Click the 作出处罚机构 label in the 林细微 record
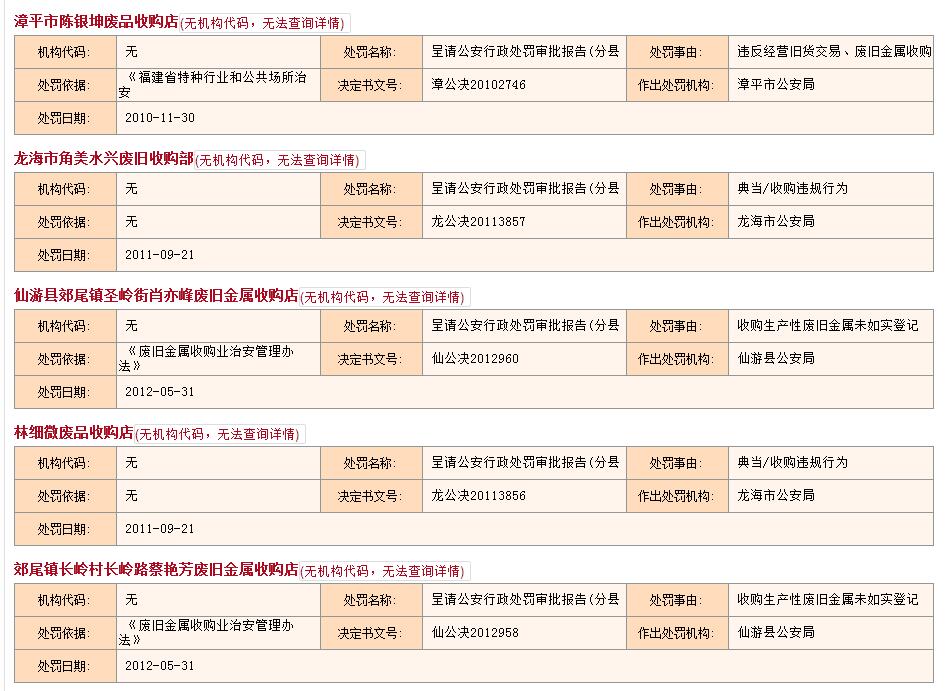 pyautogui.click(x=676, y=496)
